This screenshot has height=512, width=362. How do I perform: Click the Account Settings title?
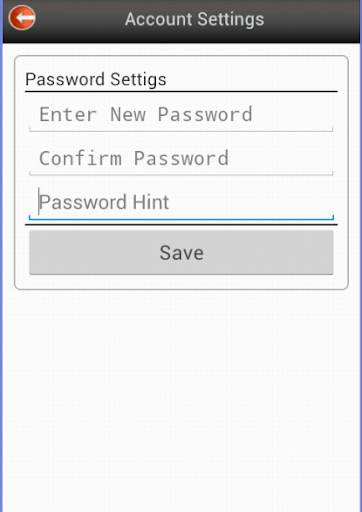[195, 19]
